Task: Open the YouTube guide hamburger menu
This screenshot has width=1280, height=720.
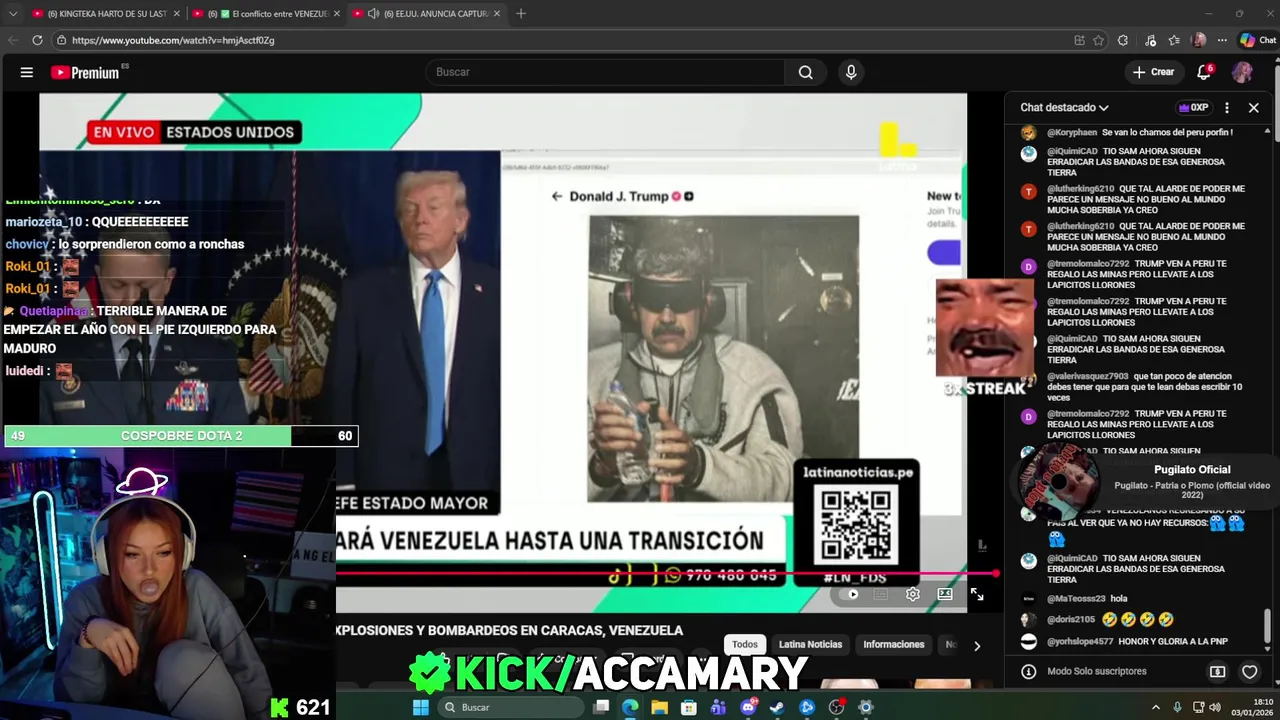Action: [27, 72]
